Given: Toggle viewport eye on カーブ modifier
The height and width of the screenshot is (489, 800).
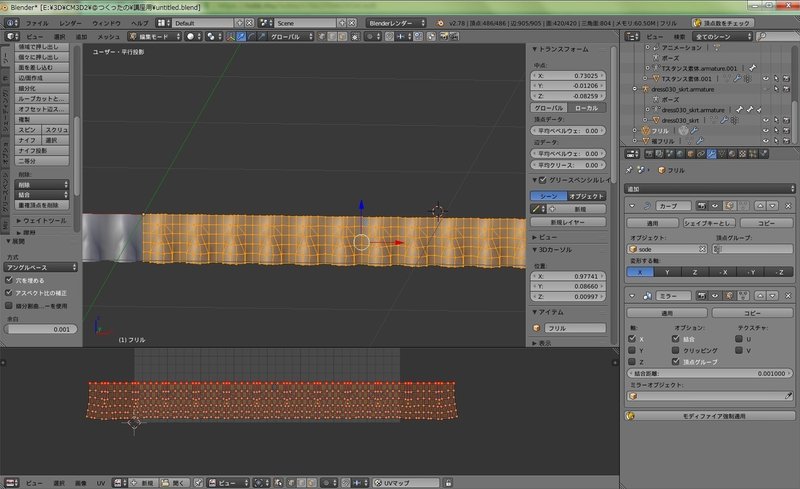Looking at the screenshot, I should point(715,206).
